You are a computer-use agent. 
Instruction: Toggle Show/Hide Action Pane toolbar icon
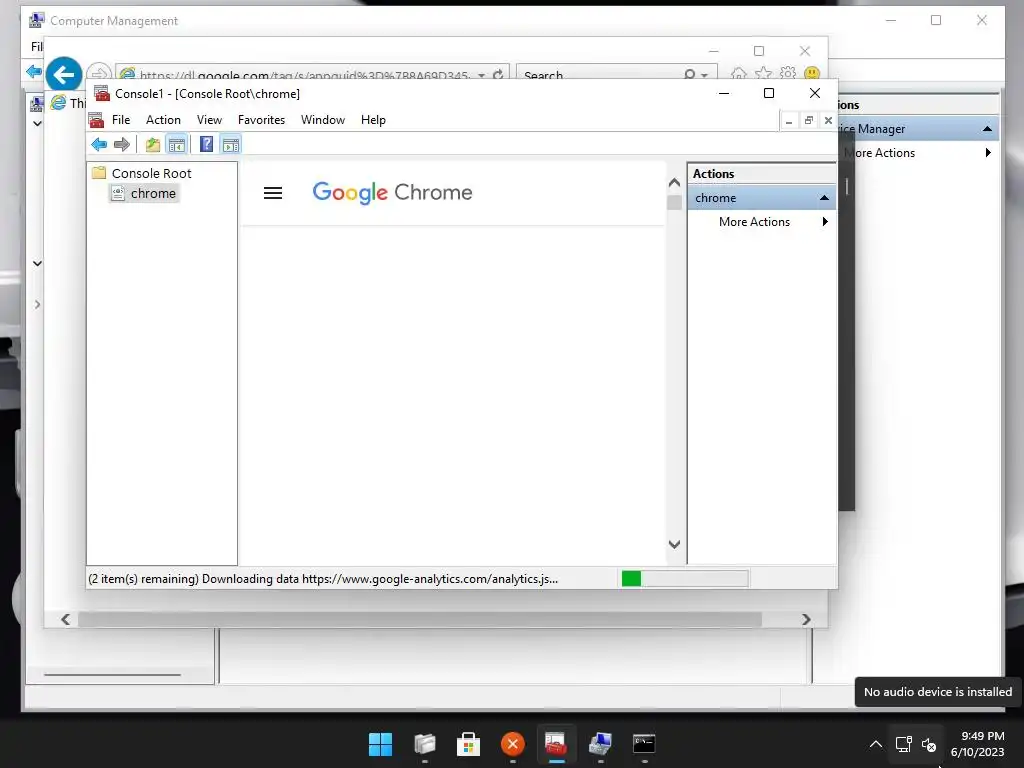point(231,144)
